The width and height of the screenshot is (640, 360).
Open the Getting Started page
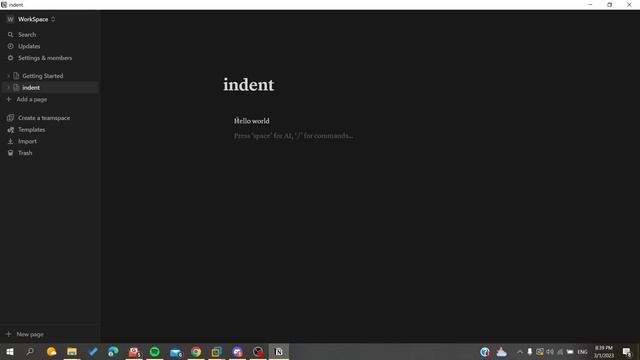click(x=42, y=76)
